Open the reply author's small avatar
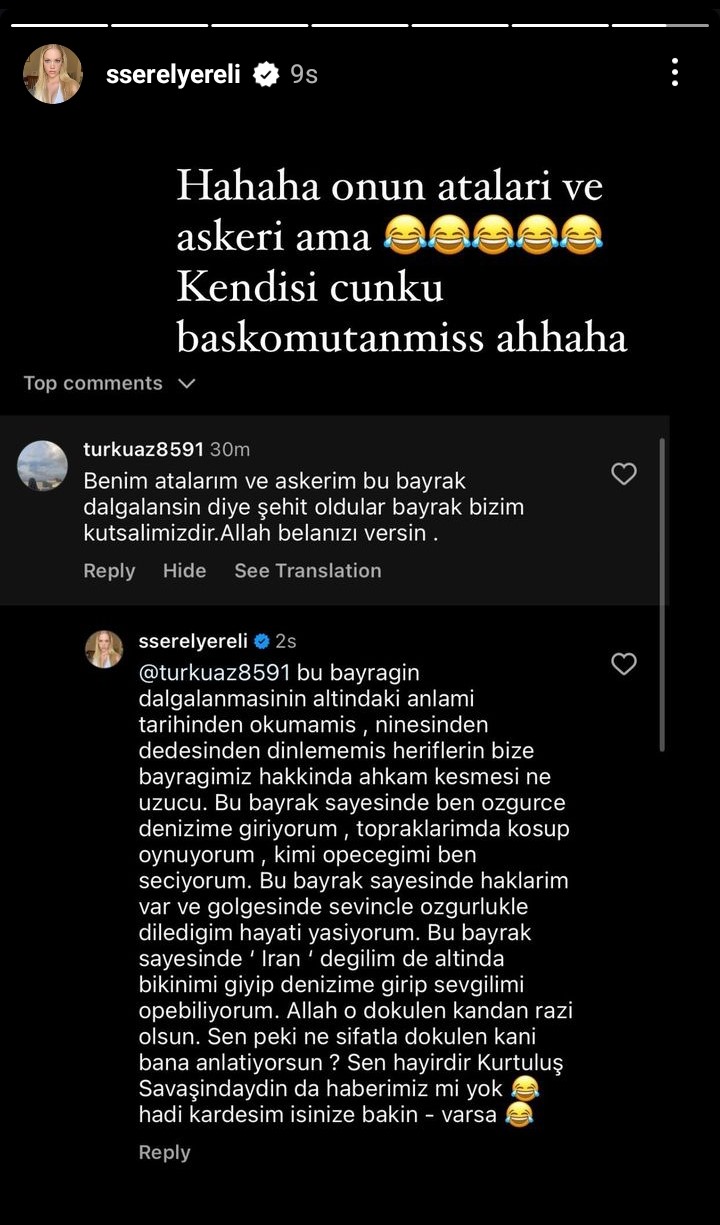720x1225 pixels. pos(104,649)
